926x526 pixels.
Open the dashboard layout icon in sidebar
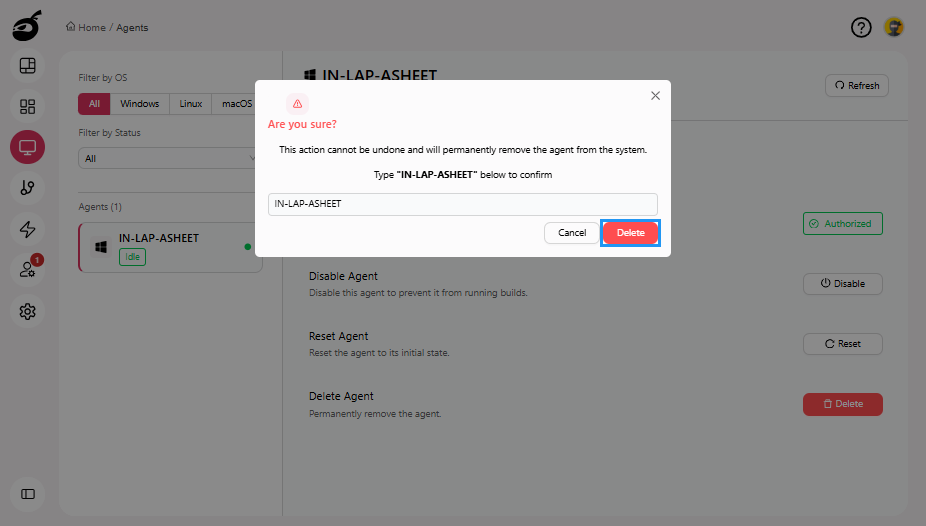pyautogui.click(x=27, y=66)
